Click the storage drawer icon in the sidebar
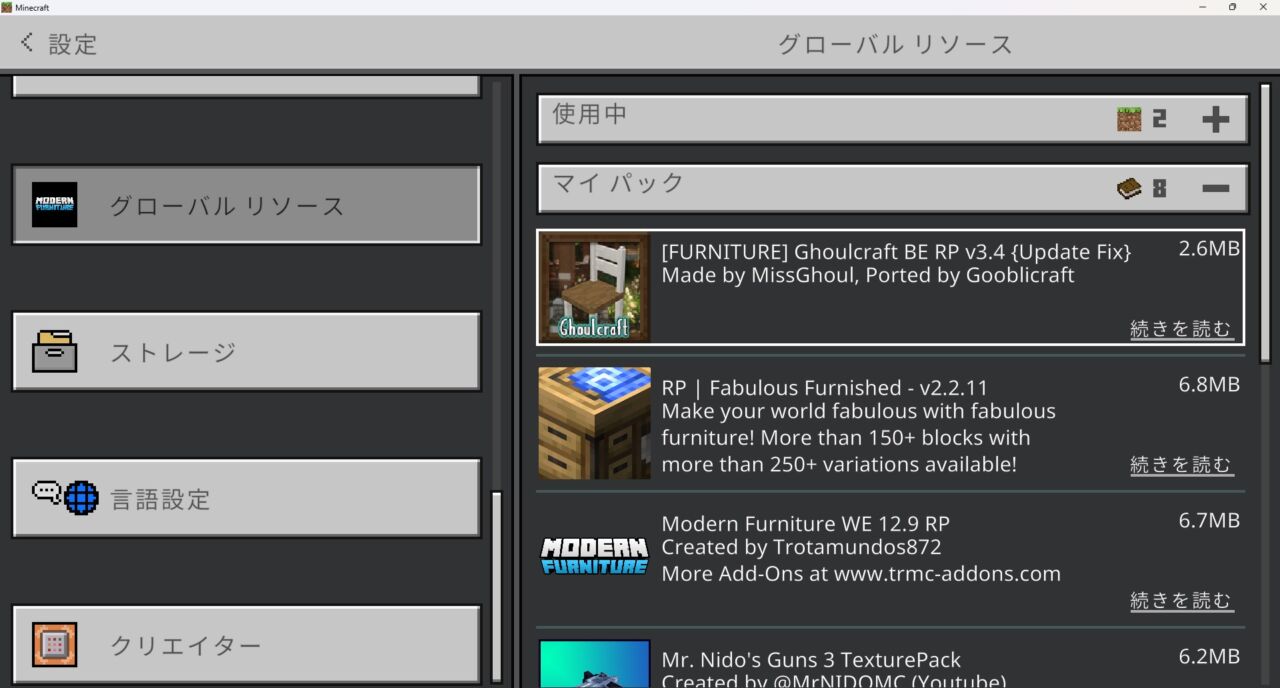The width and height of the screenshot is (1280, 688). pos(55,352)
